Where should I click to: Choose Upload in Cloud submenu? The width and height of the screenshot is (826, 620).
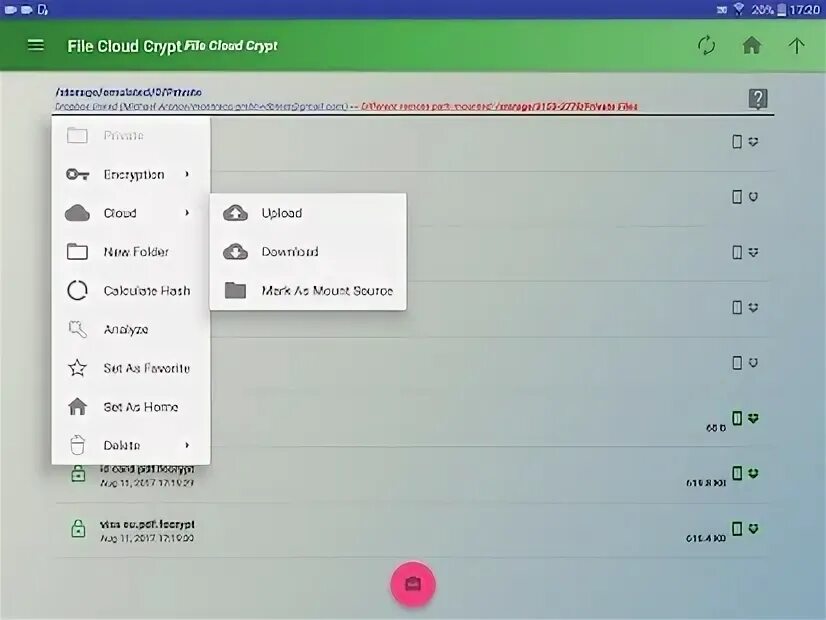308,213
